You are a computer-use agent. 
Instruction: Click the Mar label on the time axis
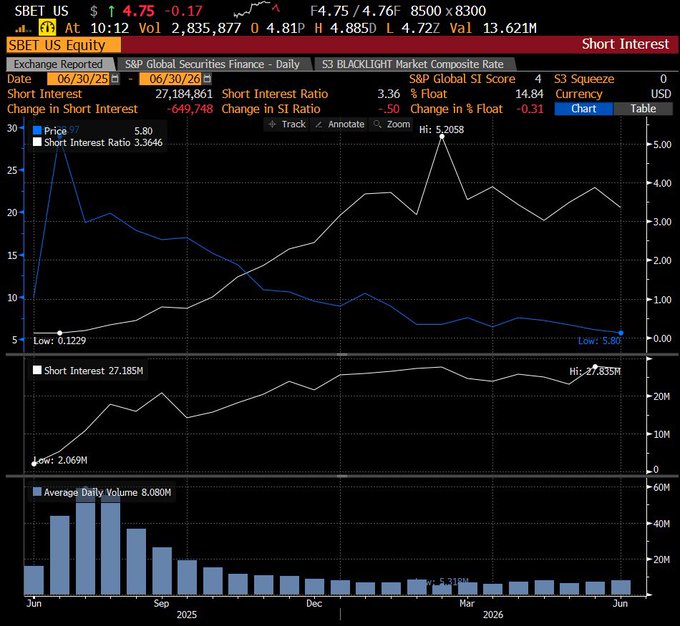pos(467,604)
